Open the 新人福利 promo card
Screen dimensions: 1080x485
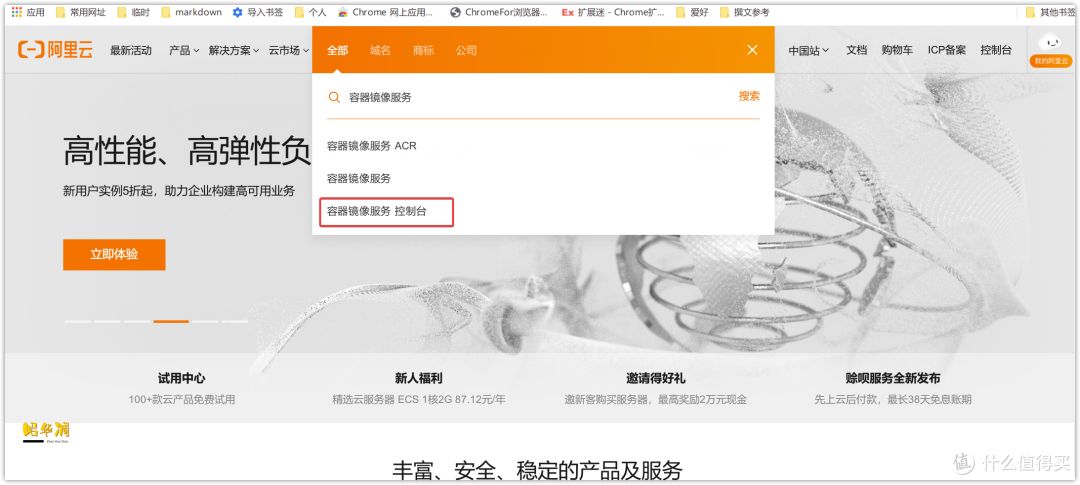[x=419, y=388]
